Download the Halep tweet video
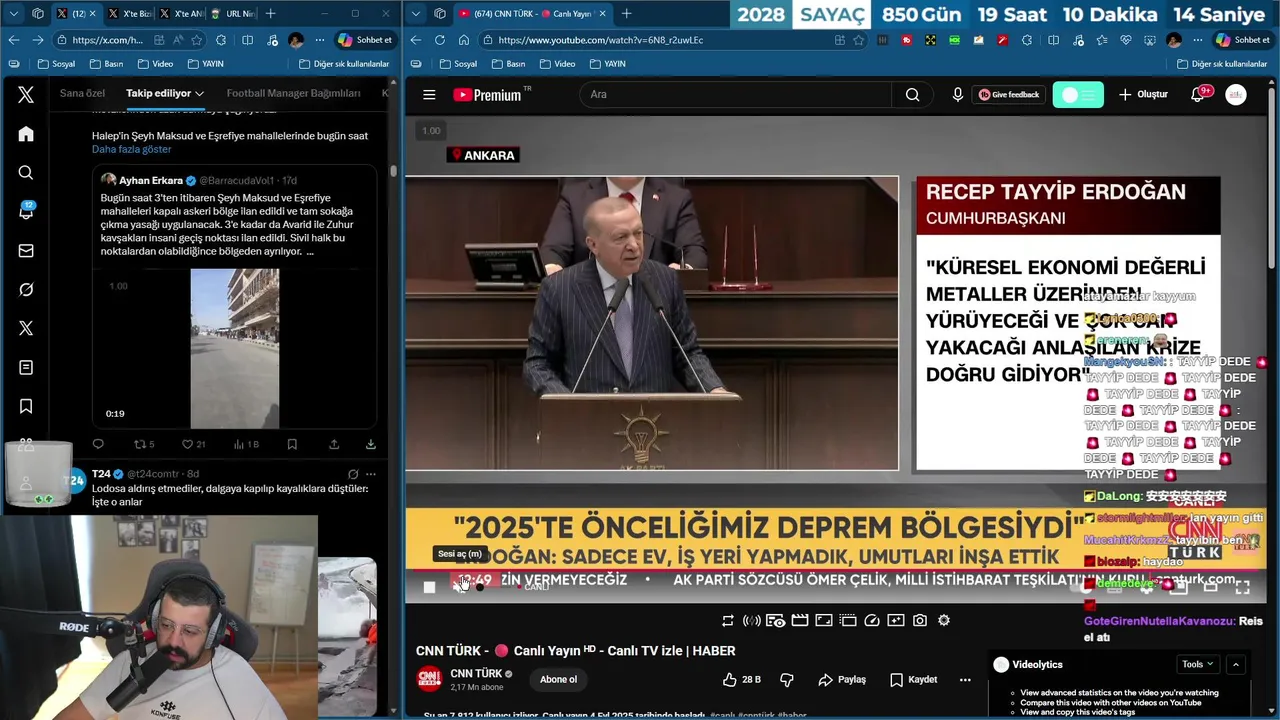 point(371,444)
